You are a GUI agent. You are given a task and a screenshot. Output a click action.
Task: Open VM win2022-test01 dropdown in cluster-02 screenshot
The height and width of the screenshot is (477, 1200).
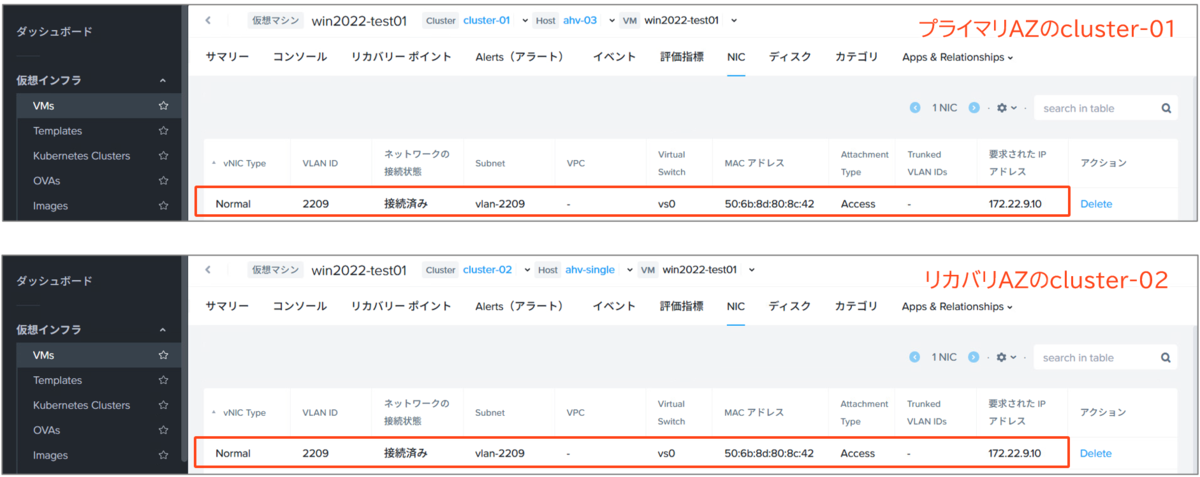752,270
